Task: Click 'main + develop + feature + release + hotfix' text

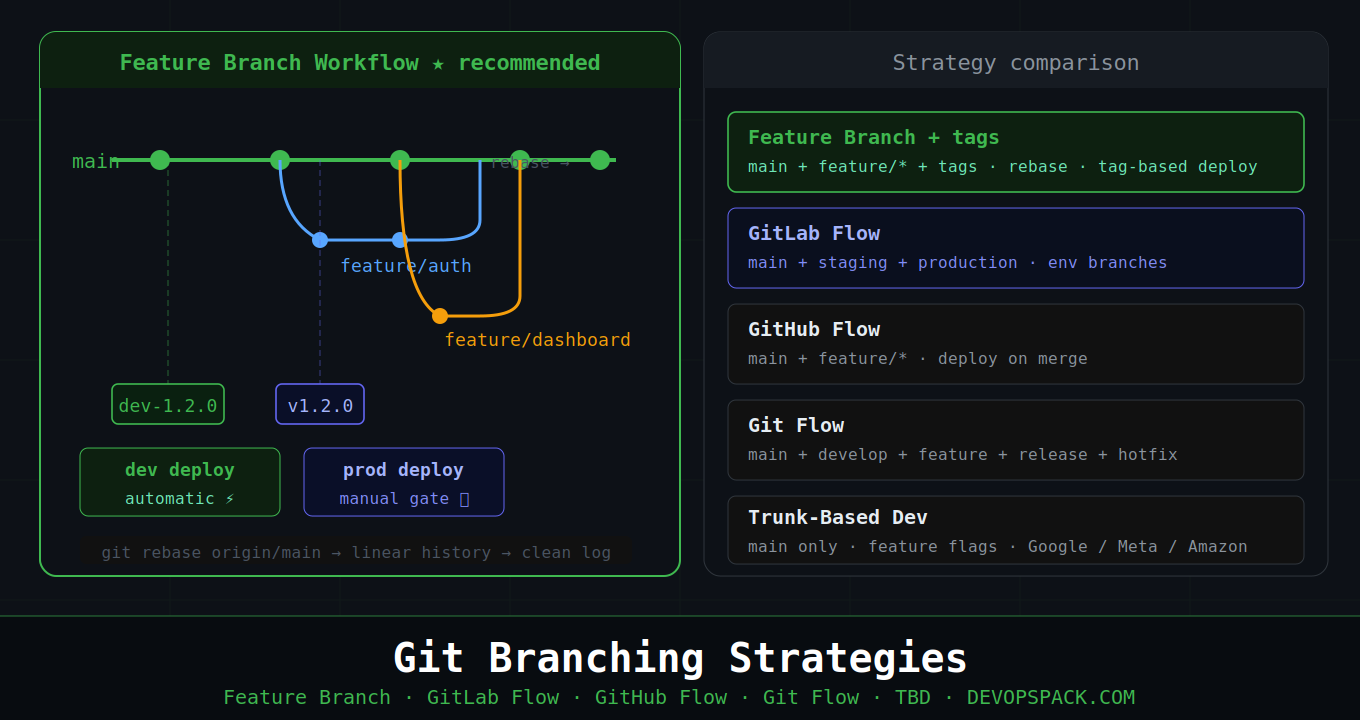Action: pyautogui.click(x=963, y=454)
